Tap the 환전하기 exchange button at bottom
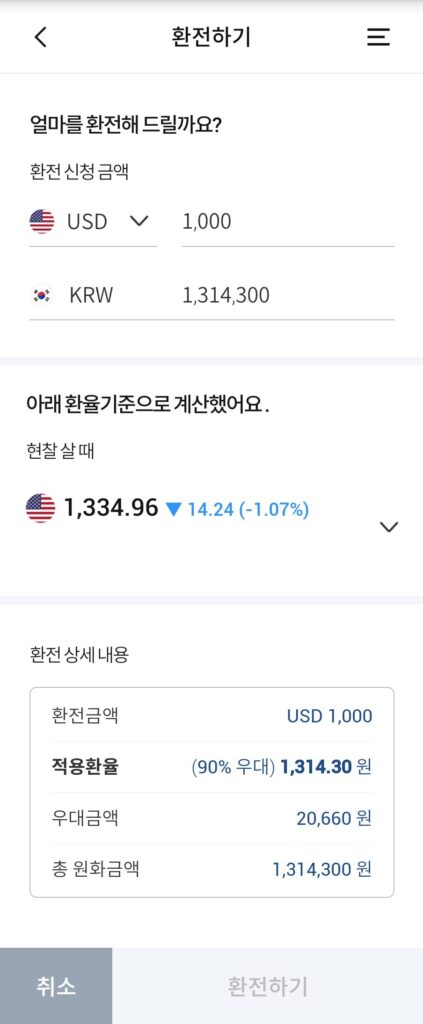Viewport: 423px width, 1024px height. coord(268,986)
